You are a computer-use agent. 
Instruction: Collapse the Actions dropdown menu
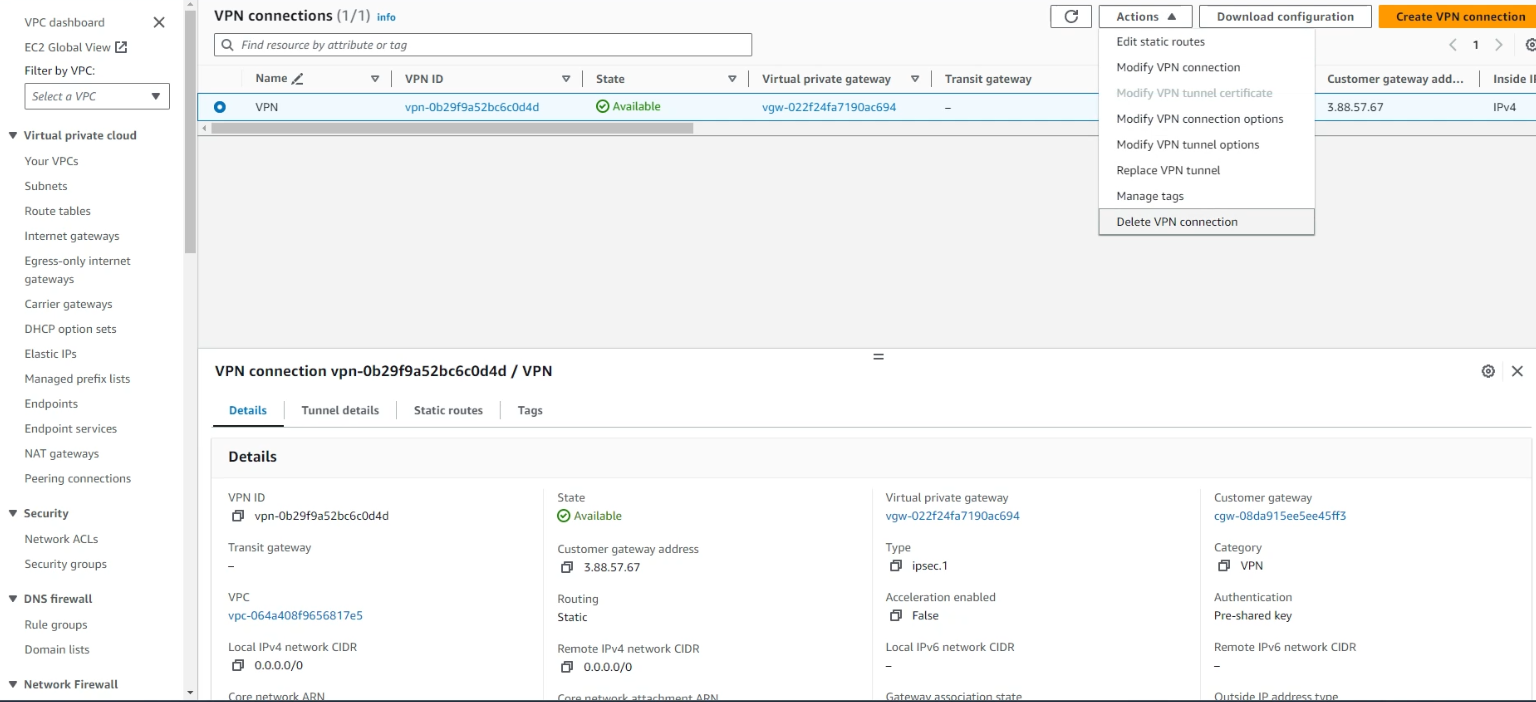pyautogui.click(x=1145, y=16)
